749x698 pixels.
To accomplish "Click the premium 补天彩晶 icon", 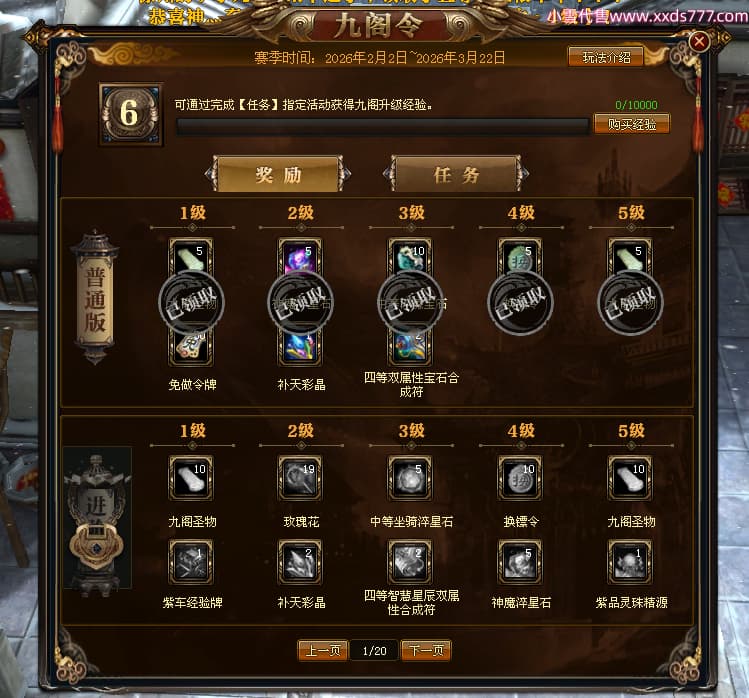I will tap(300, 562).
